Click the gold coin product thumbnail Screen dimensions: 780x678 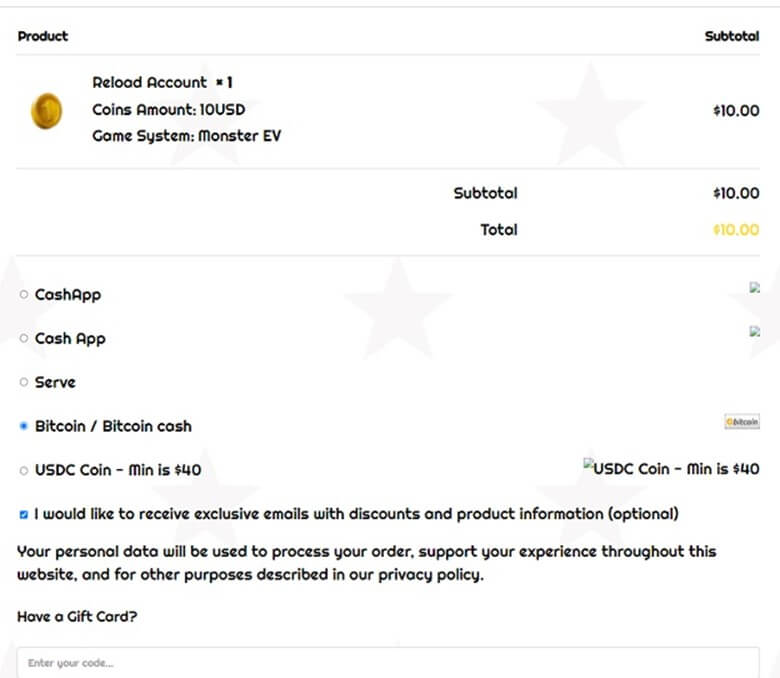(46, 110)
